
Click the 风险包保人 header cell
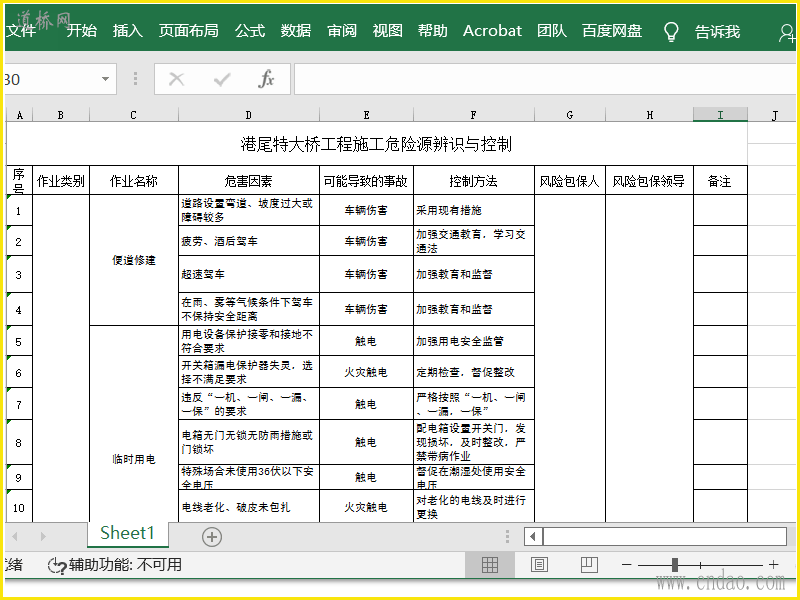point(570,181)
